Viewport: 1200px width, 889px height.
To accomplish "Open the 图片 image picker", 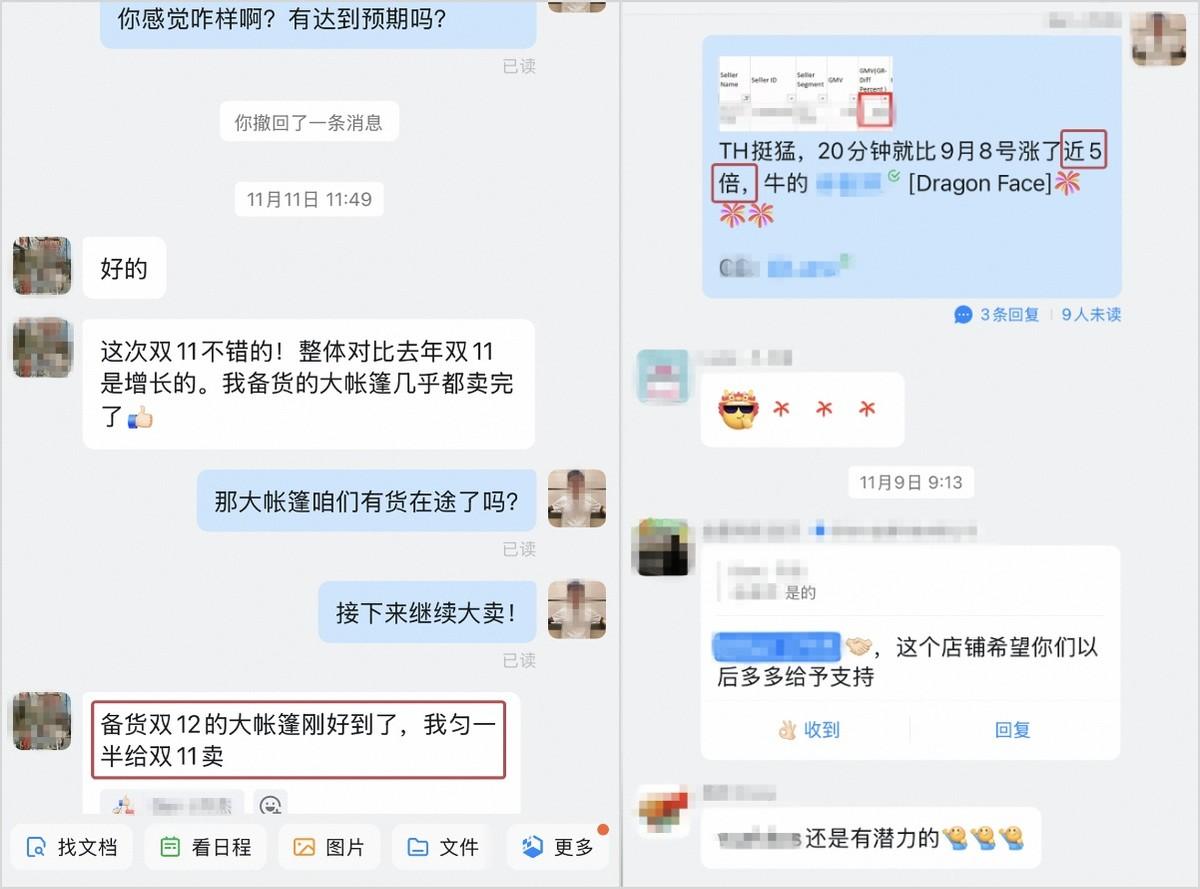I will tap(329, 847).
